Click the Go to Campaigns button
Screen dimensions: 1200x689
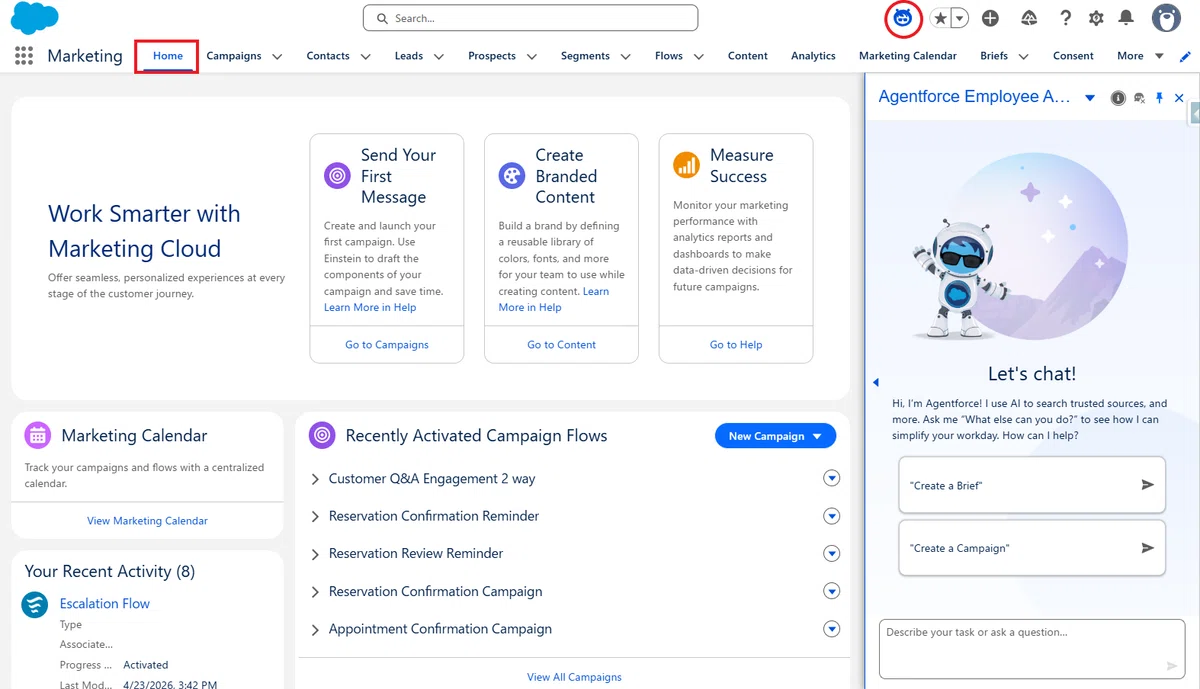click(387, 344)
